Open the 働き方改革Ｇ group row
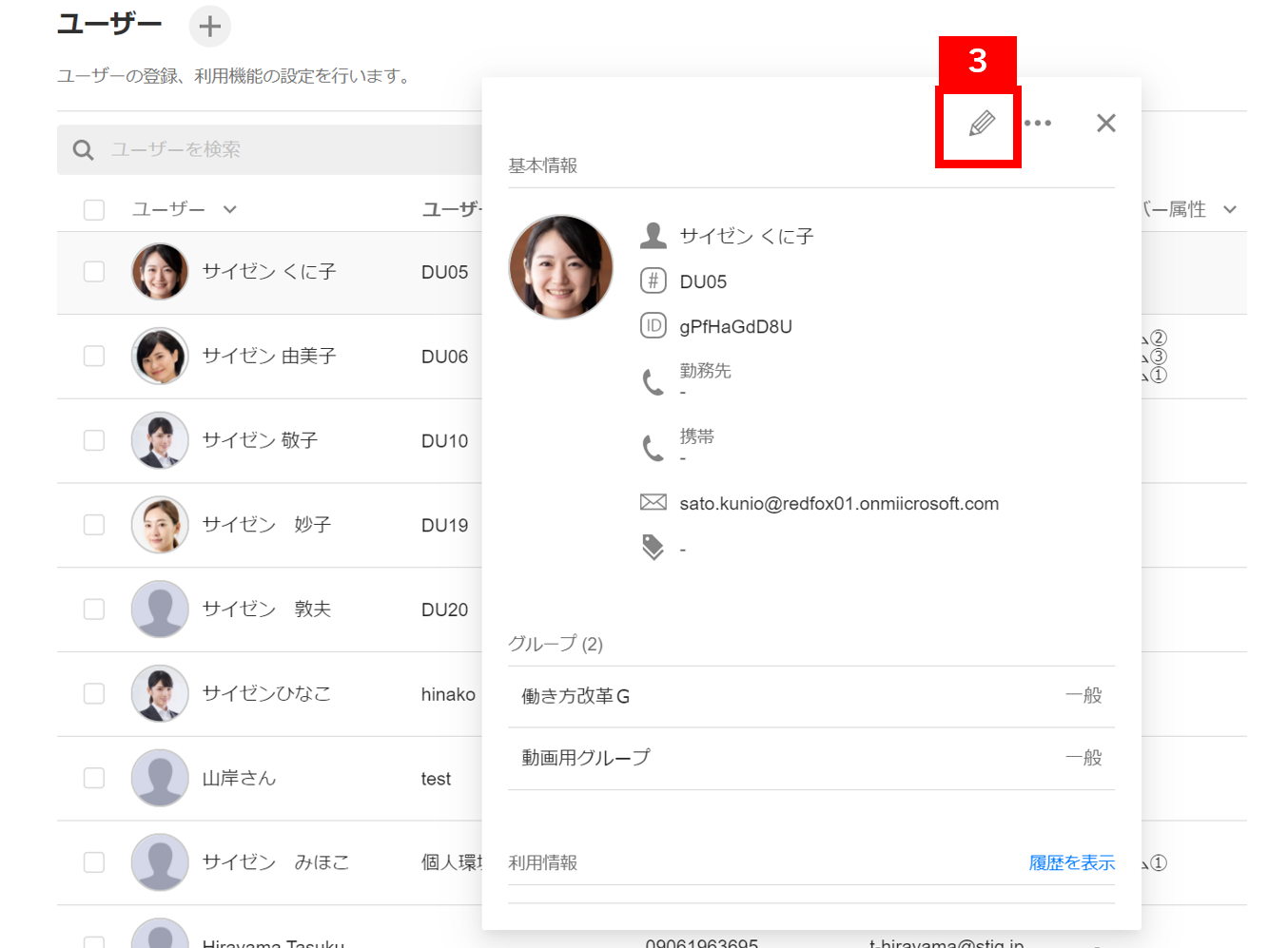1288x948 pixels. (811, 696)
